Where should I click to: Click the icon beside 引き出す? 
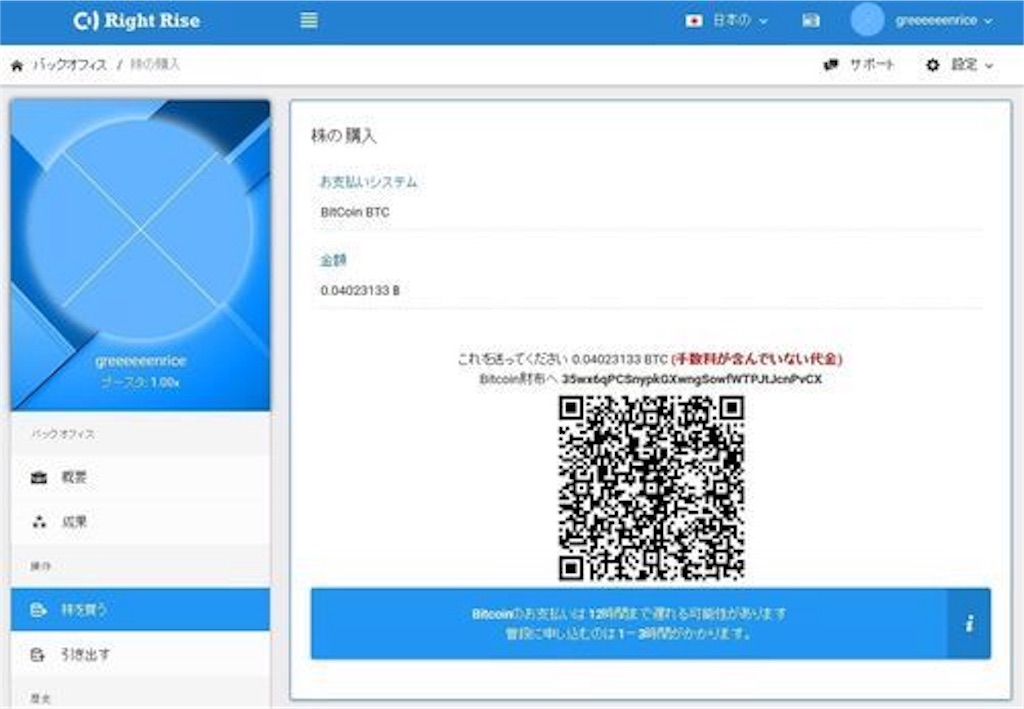(39, 654)
